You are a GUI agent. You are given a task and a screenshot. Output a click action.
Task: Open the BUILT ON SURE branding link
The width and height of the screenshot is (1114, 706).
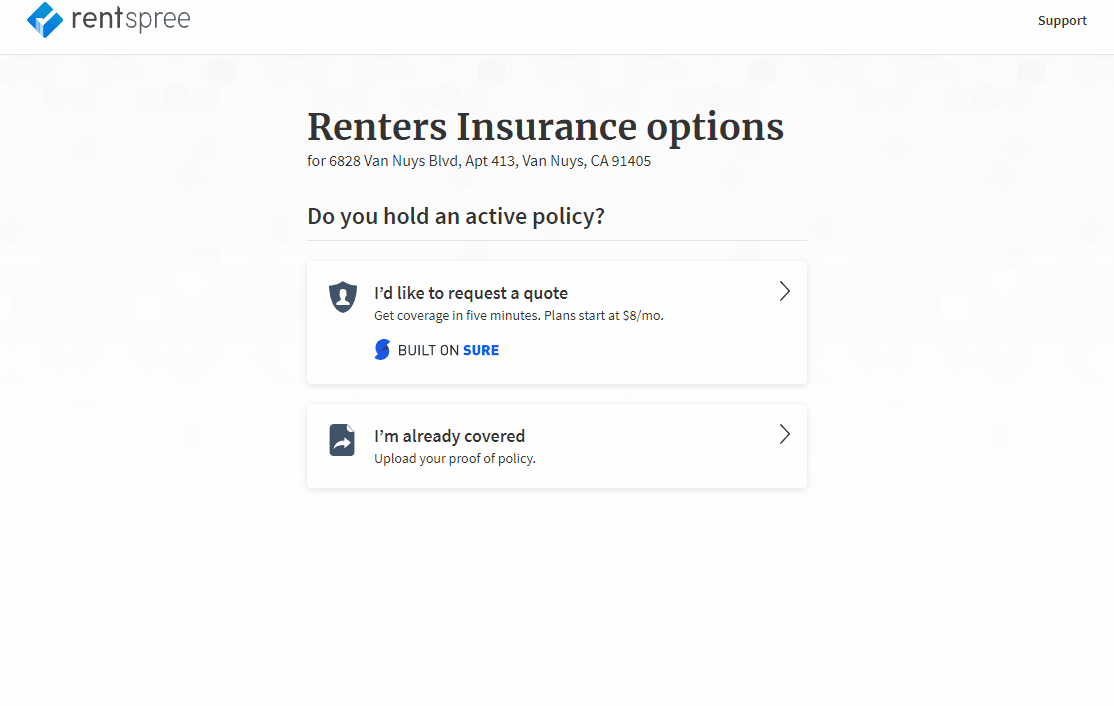436,349
